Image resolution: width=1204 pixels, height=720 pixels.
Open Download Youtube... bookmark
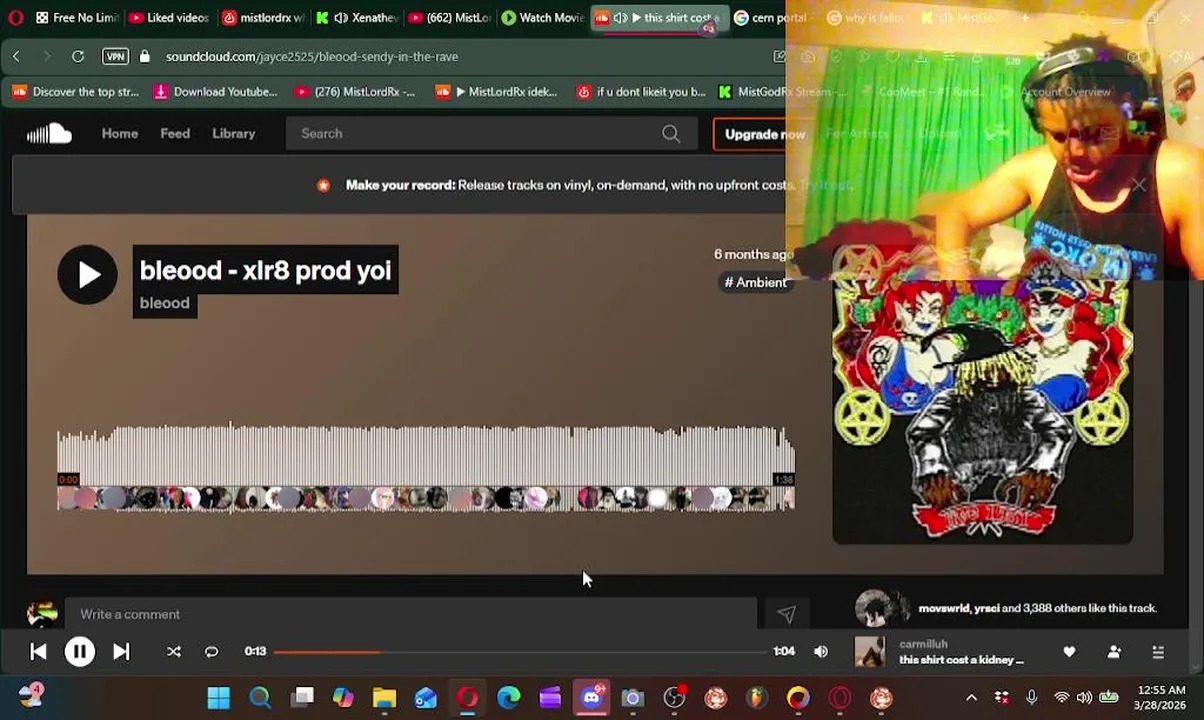tap(216, 92)
